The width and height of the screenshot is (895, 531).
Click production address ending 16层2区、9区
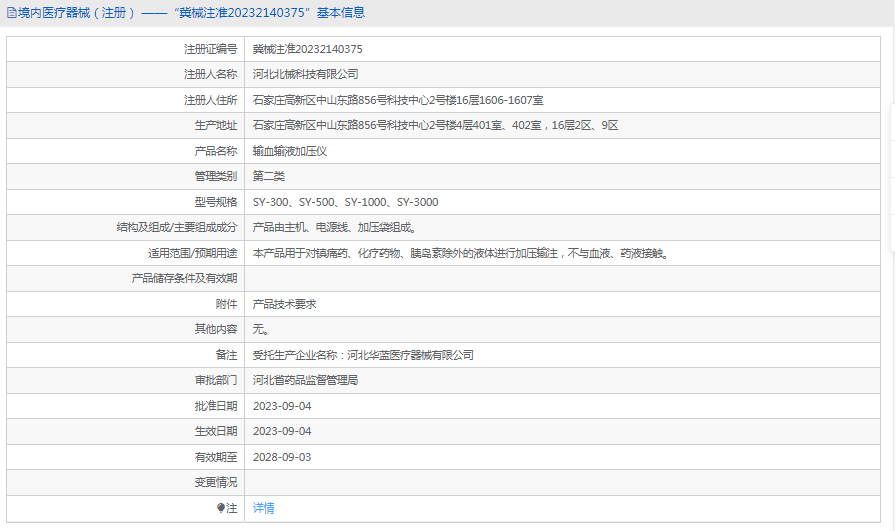(436, 126)
